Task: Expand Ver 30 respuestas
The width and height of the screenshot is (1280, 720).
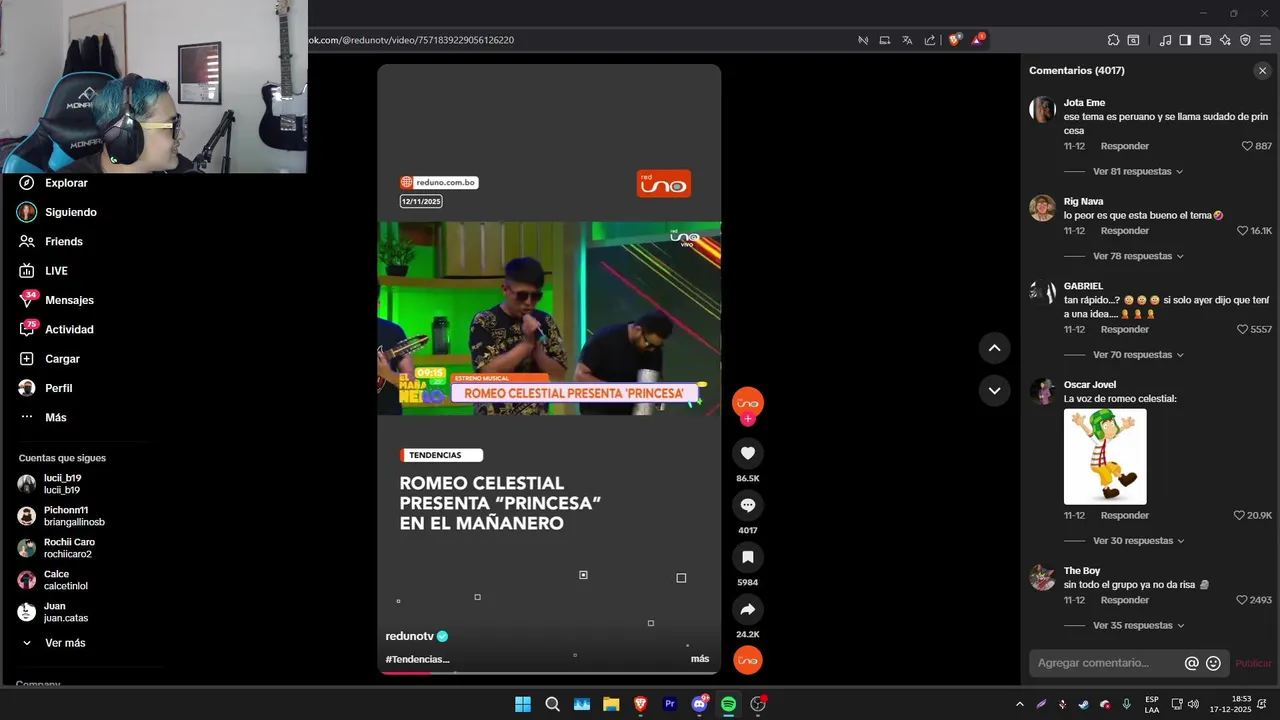Action: click(1138, 541)
